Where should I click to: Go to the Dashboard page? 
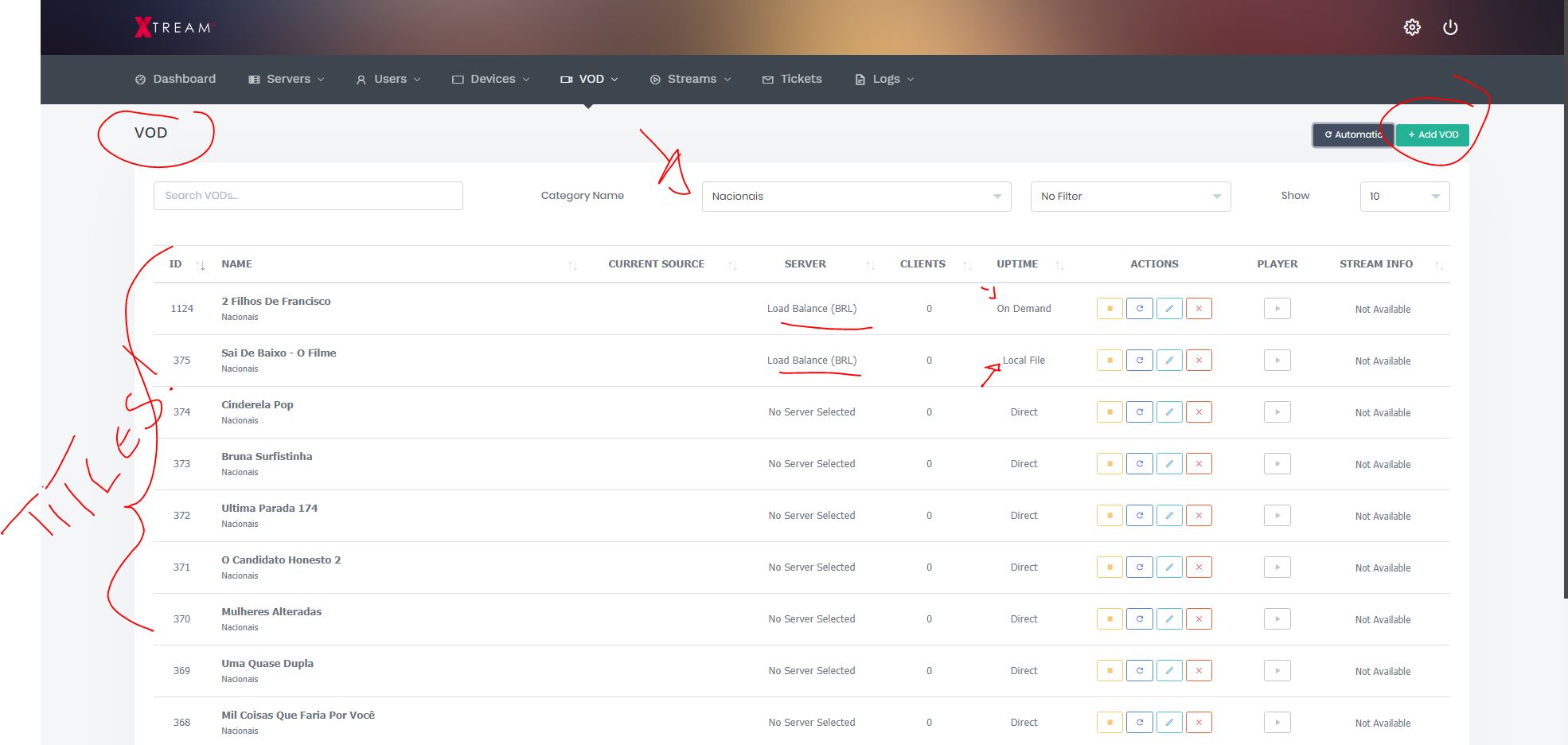point(176,79)
